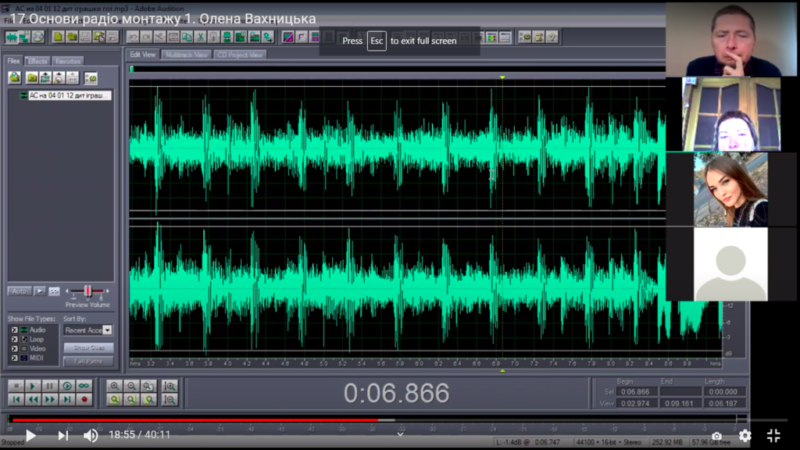Screen dimensions: 800x450
Task: Click the red Record button
Action: click(x=84, y=399)
